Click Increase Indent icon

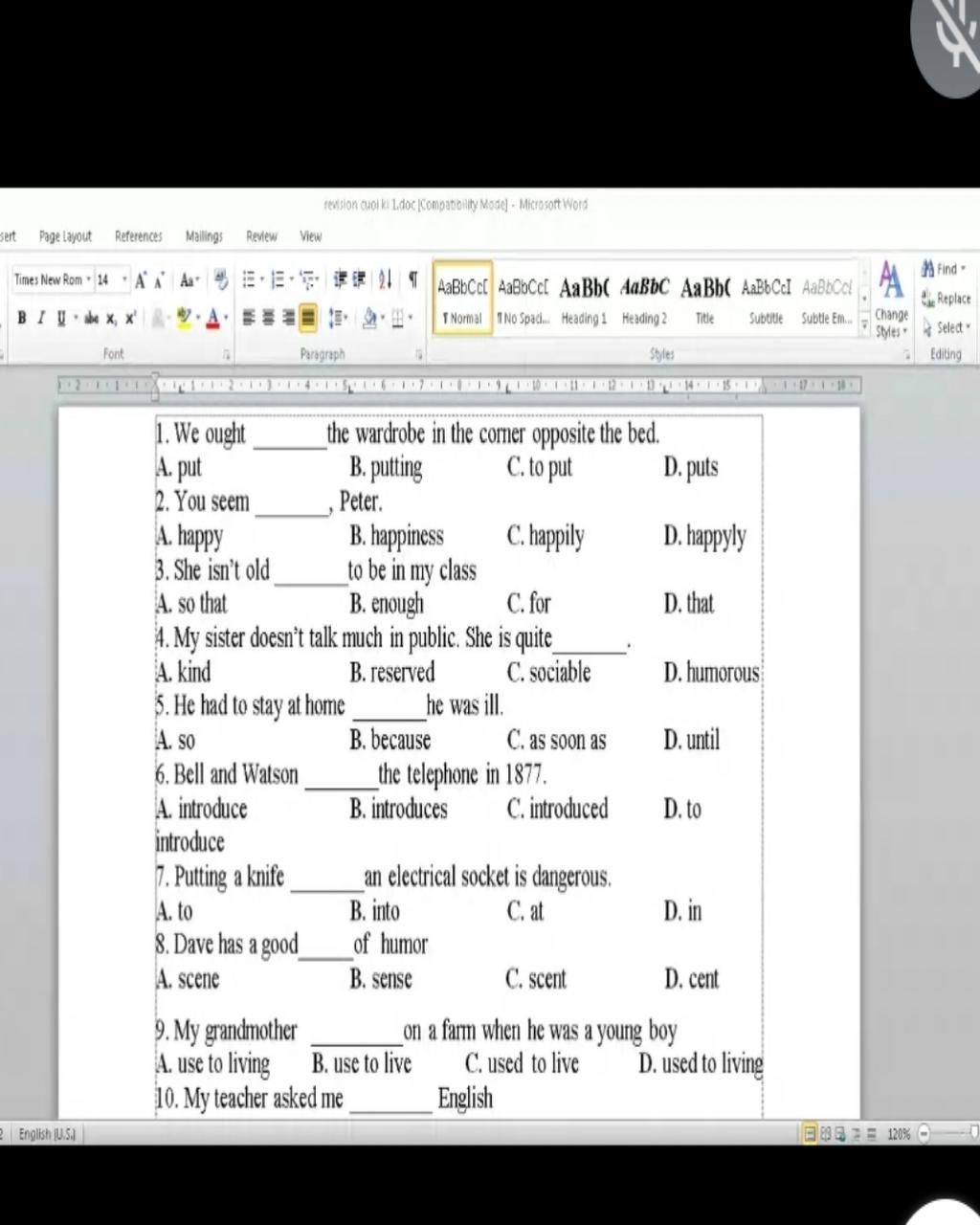360,279
